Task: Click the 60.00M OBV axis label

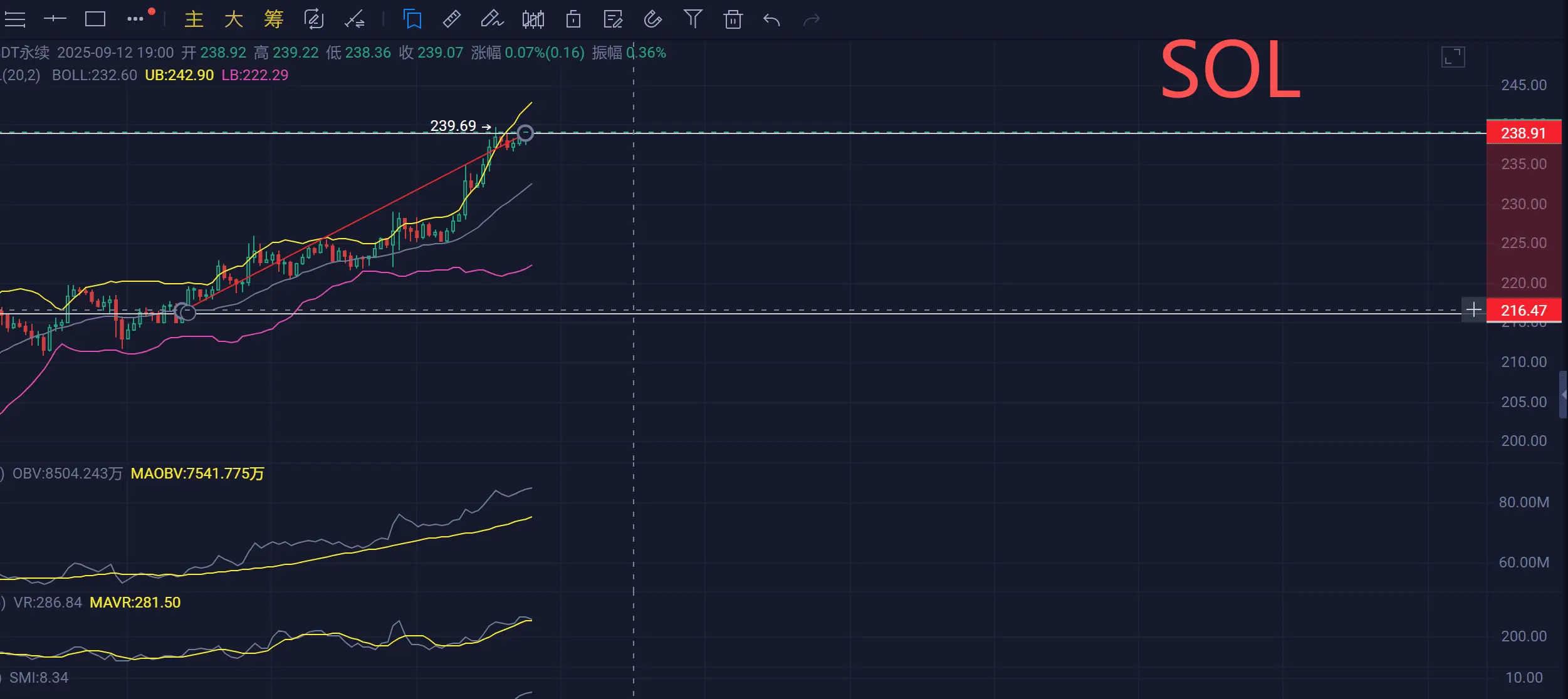Action: click(x=1524, y=562)
